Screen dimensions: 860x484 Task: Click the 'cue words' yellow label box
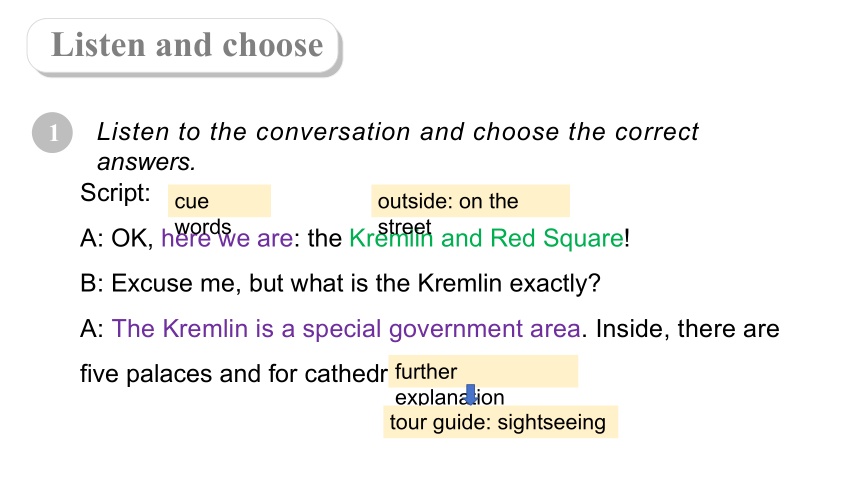[219, 201]
